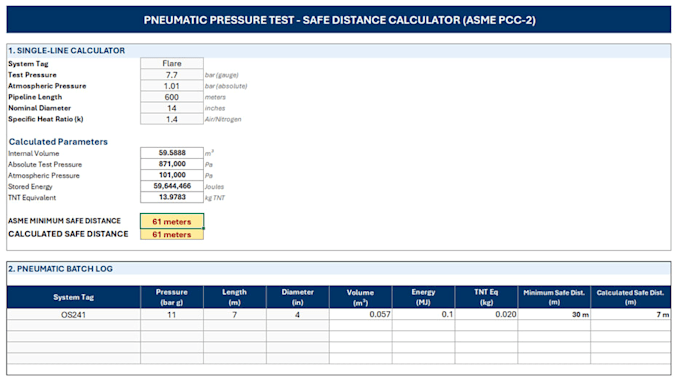This screenshot has height=384, width=680.
Task: Select the 'Internal Volume' row label
Action: tap(34, 153)
